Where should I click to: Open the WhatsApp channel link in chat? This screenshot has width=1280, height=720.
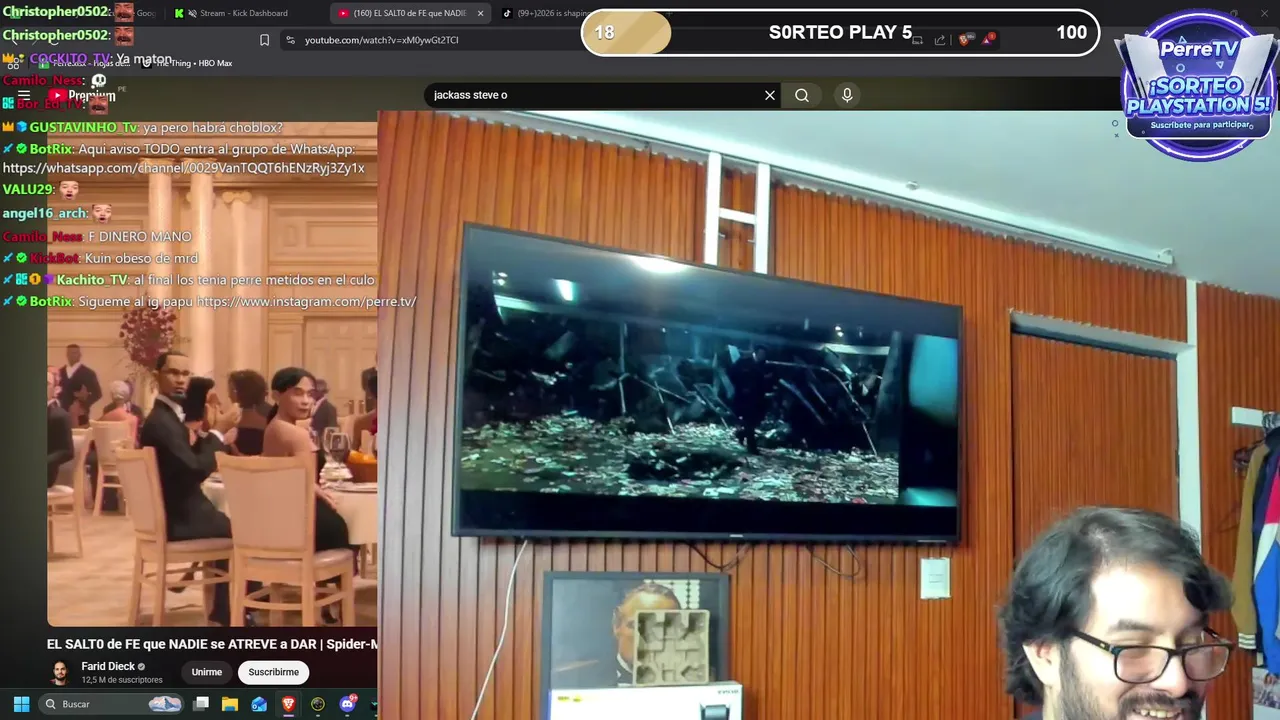(183, 168)
